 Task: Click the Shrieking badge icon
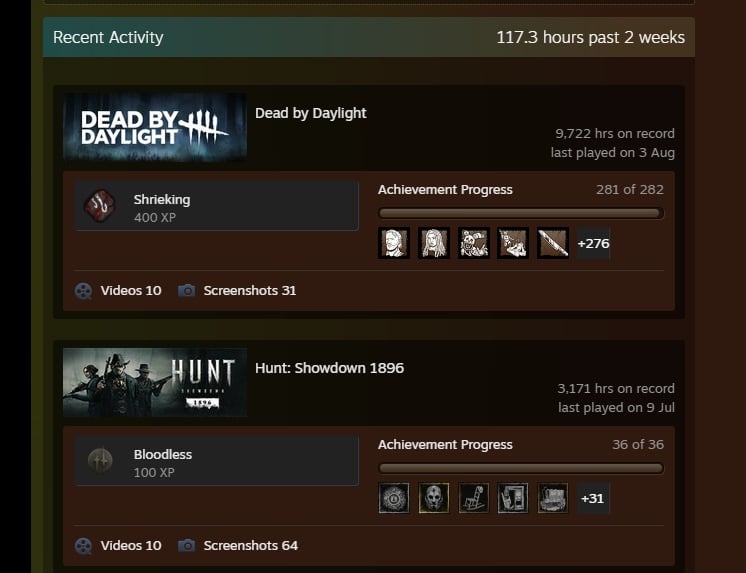100,206
